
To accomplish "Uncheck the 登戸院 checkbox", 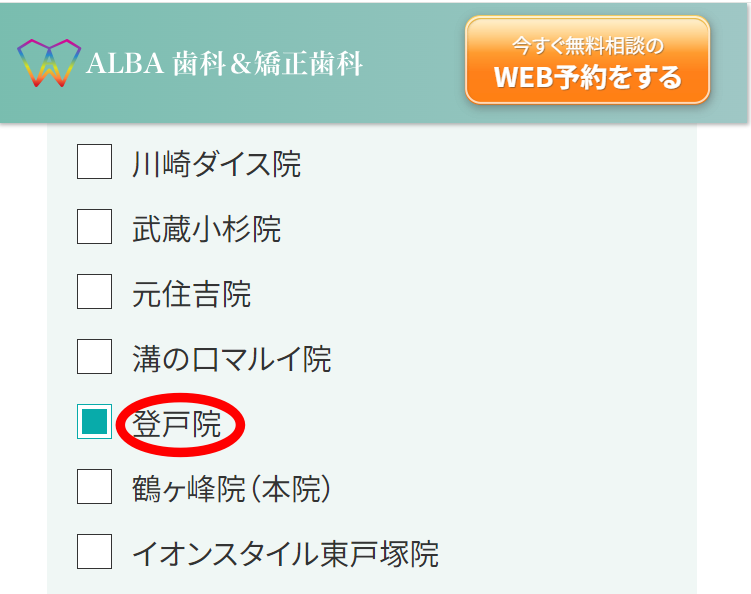I will pyautogui.click(x=94, y=422).
